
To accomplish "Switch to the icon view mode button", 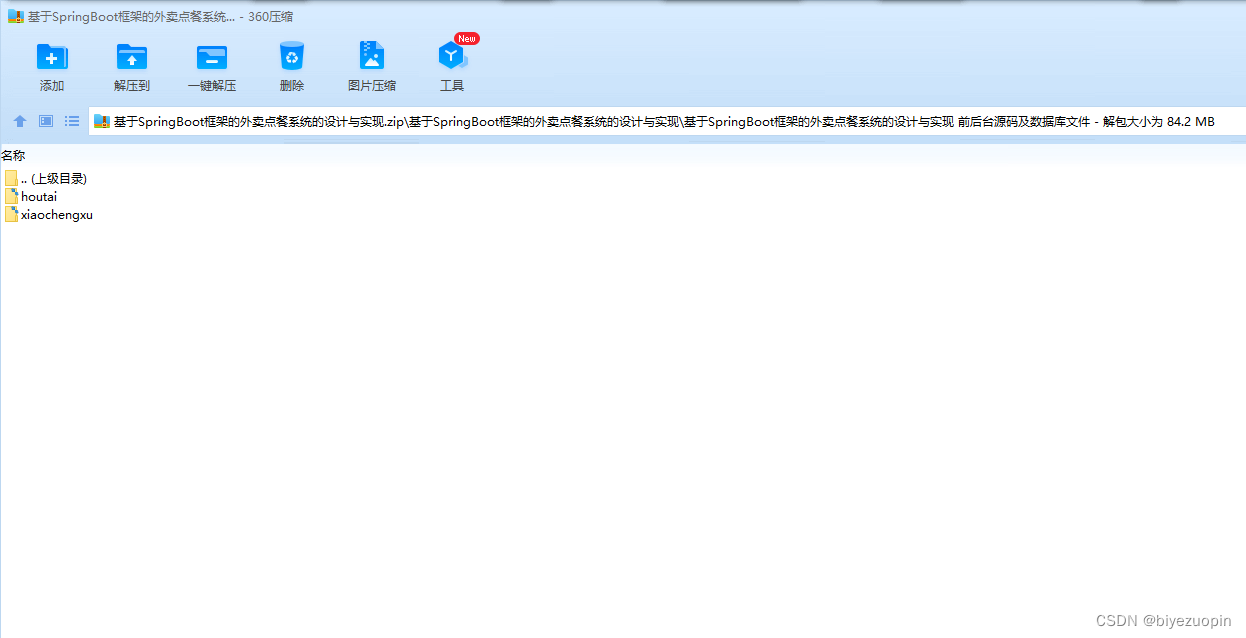I will tap(46, 121).
